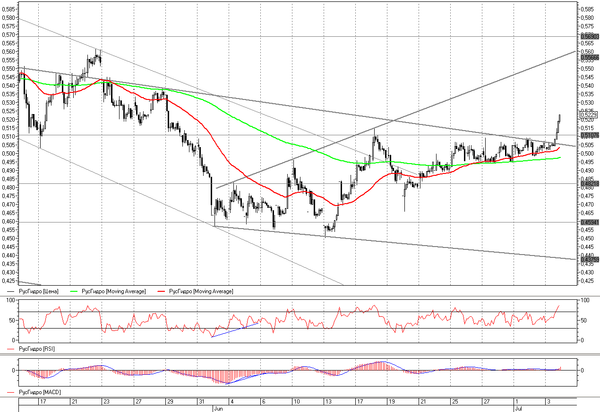Click the last candle at chart's right edge

[x=559, y=119]
